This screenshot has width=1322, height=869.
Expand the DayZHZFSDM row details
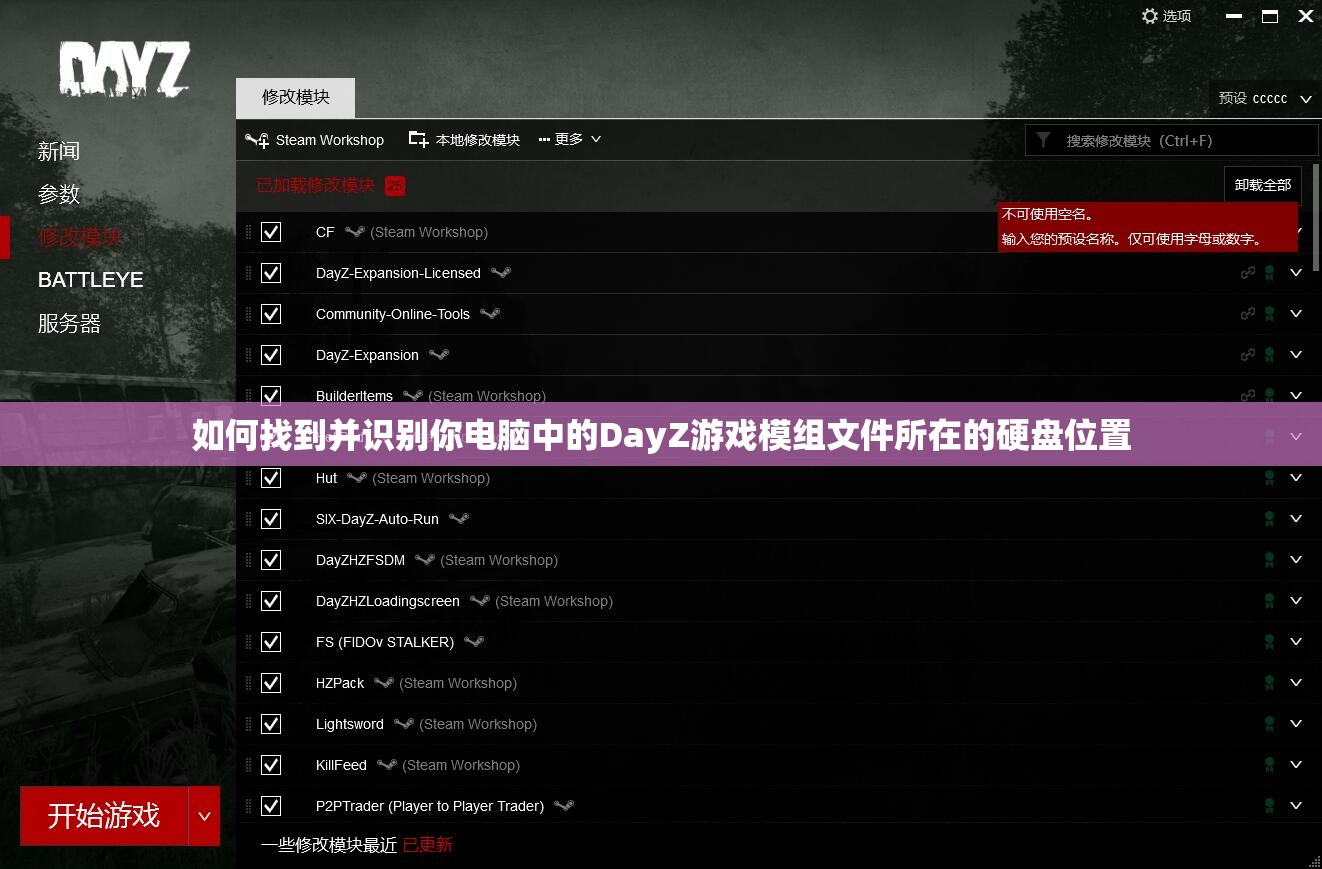[x=1297, y=560]
